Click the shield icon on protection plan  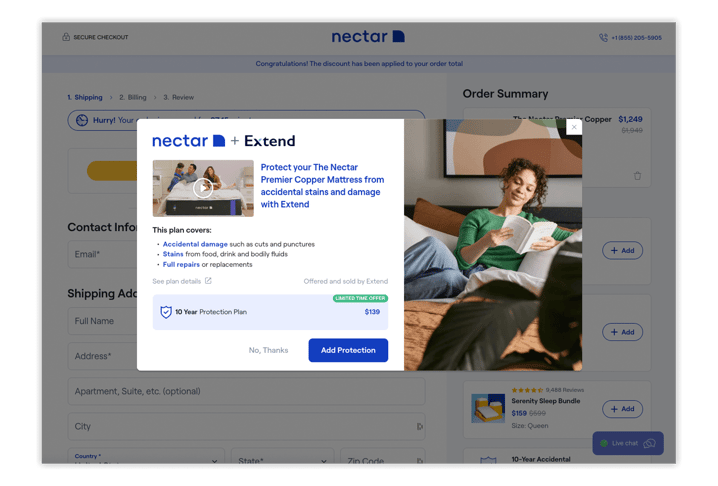coord(166,312)
